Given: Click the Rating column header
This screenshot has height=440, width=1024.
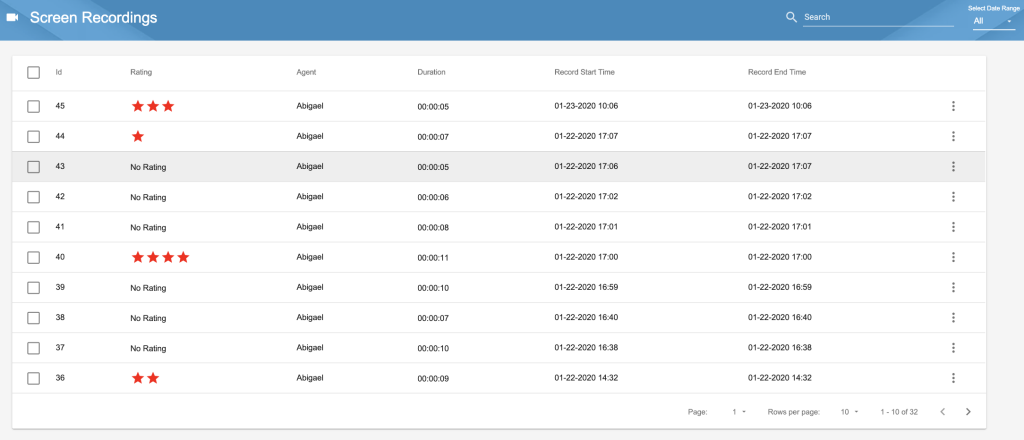Looking at the screenshot, I should coord(141,72).
